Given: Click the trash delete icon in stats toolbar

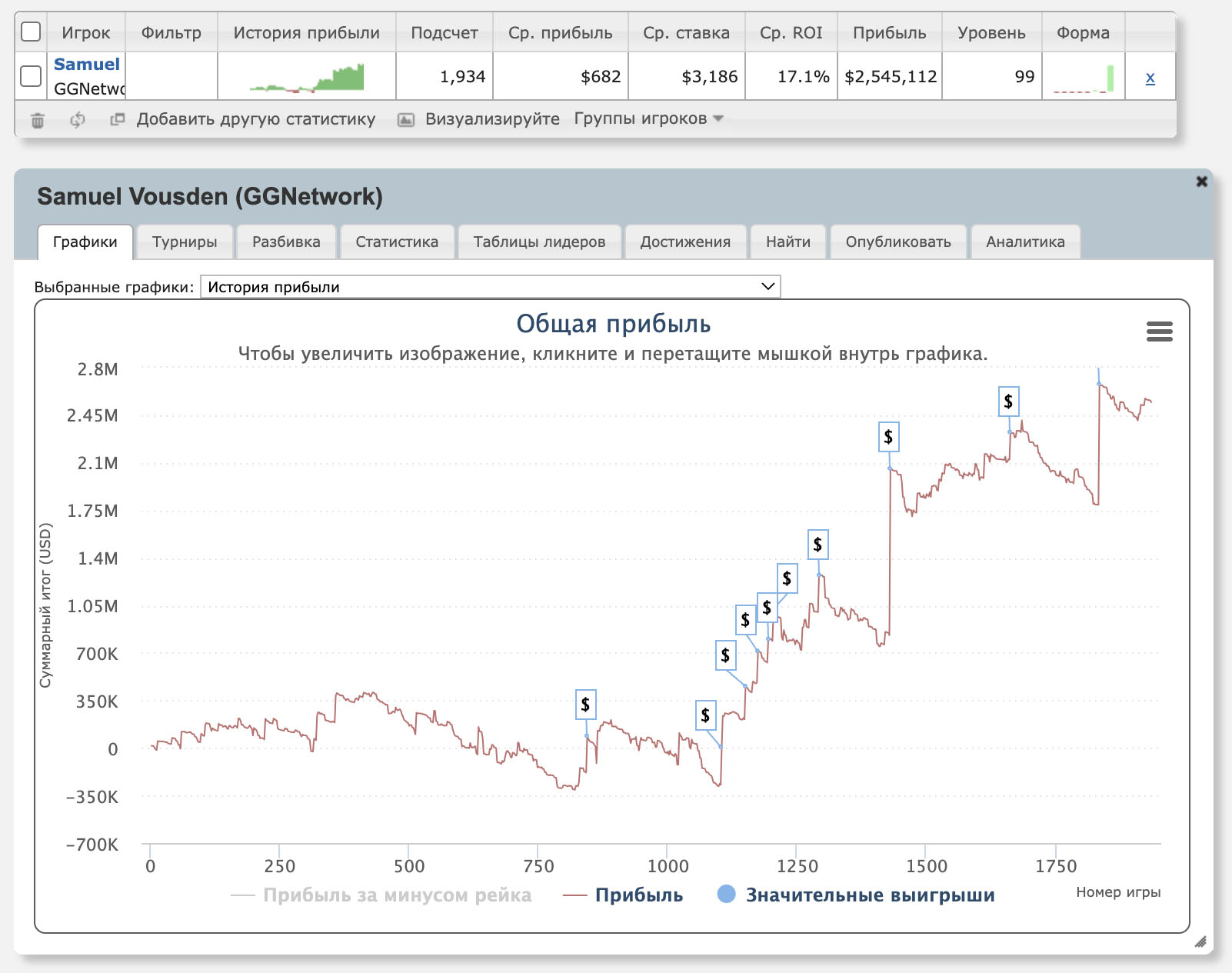Looking at the screenshot, I should [x=37, y=120].
